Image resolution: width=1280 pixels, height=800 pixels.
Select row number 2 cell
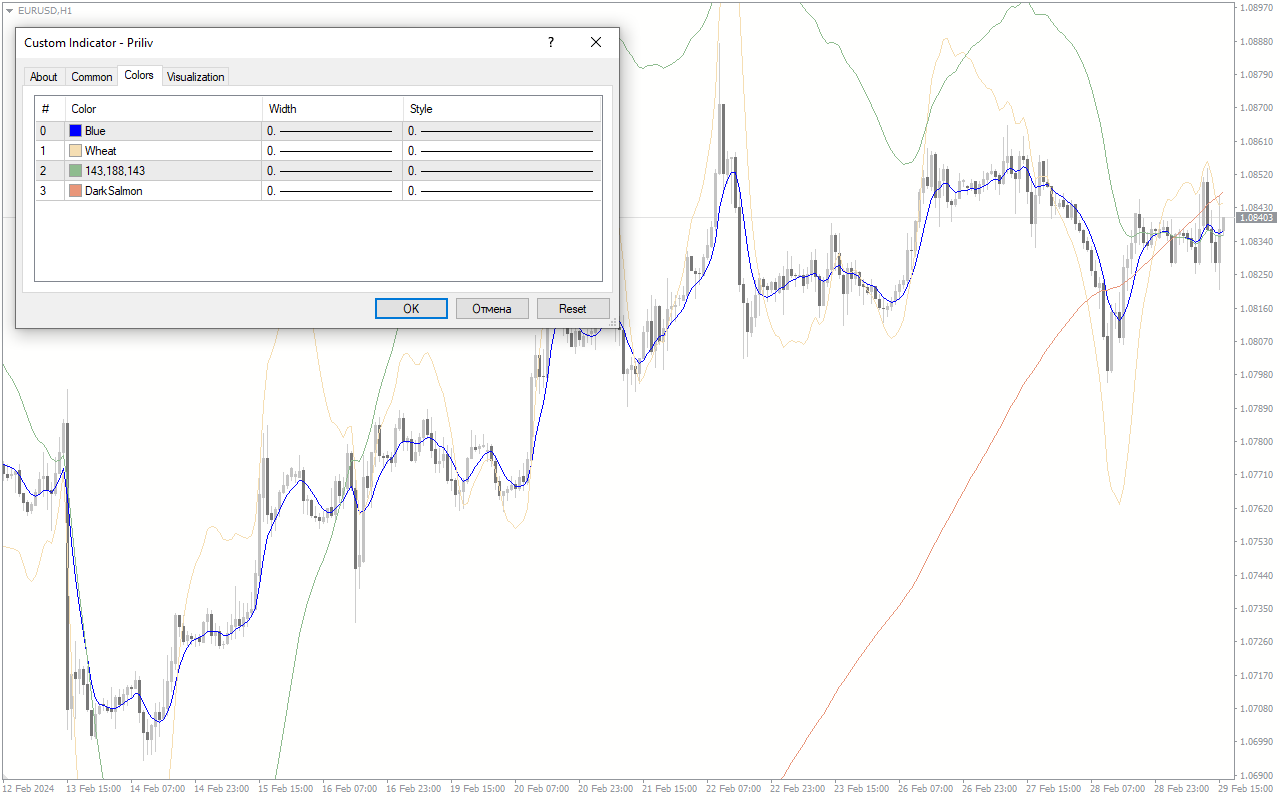tap(50, 171)
